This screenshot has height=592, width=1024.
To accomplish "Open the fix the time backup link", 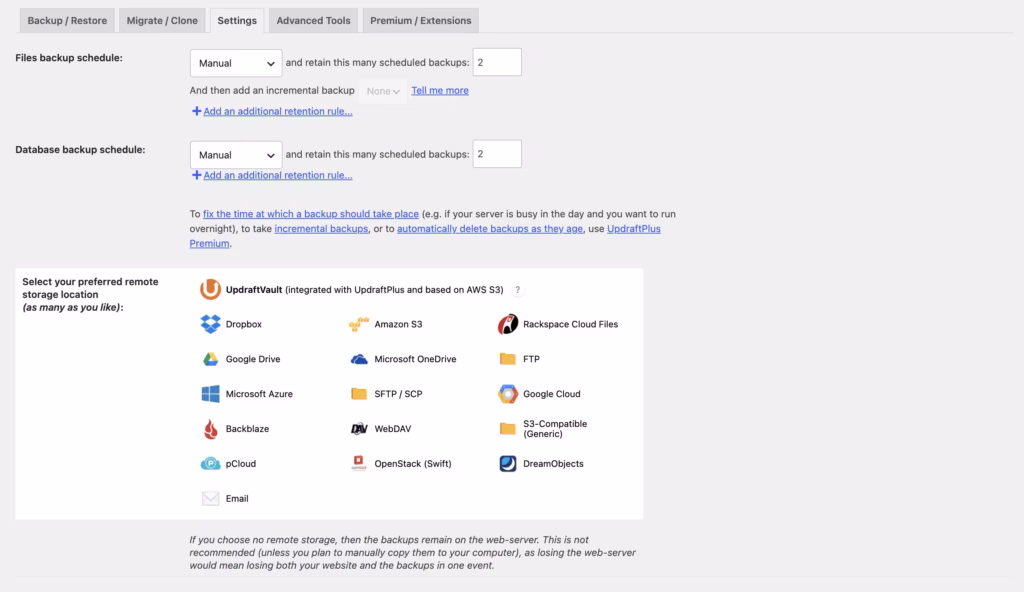I will (x=311, y=214).
